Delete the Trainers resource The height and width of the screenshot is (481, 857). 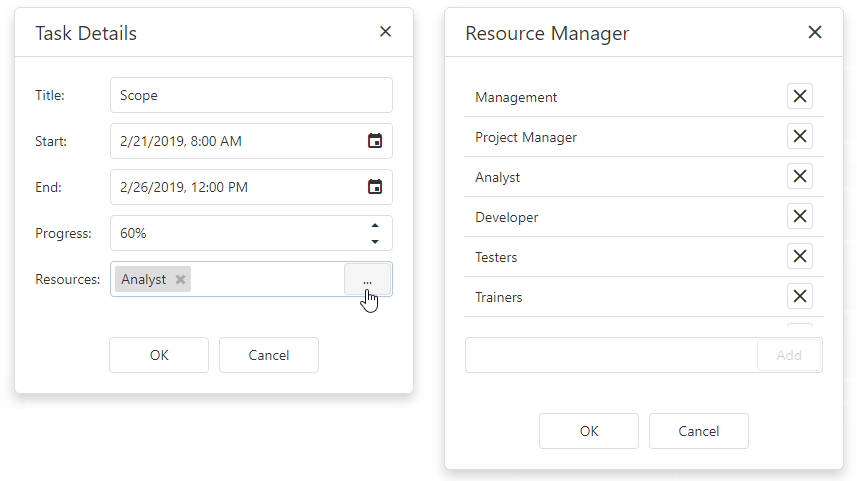click(799, 297)
